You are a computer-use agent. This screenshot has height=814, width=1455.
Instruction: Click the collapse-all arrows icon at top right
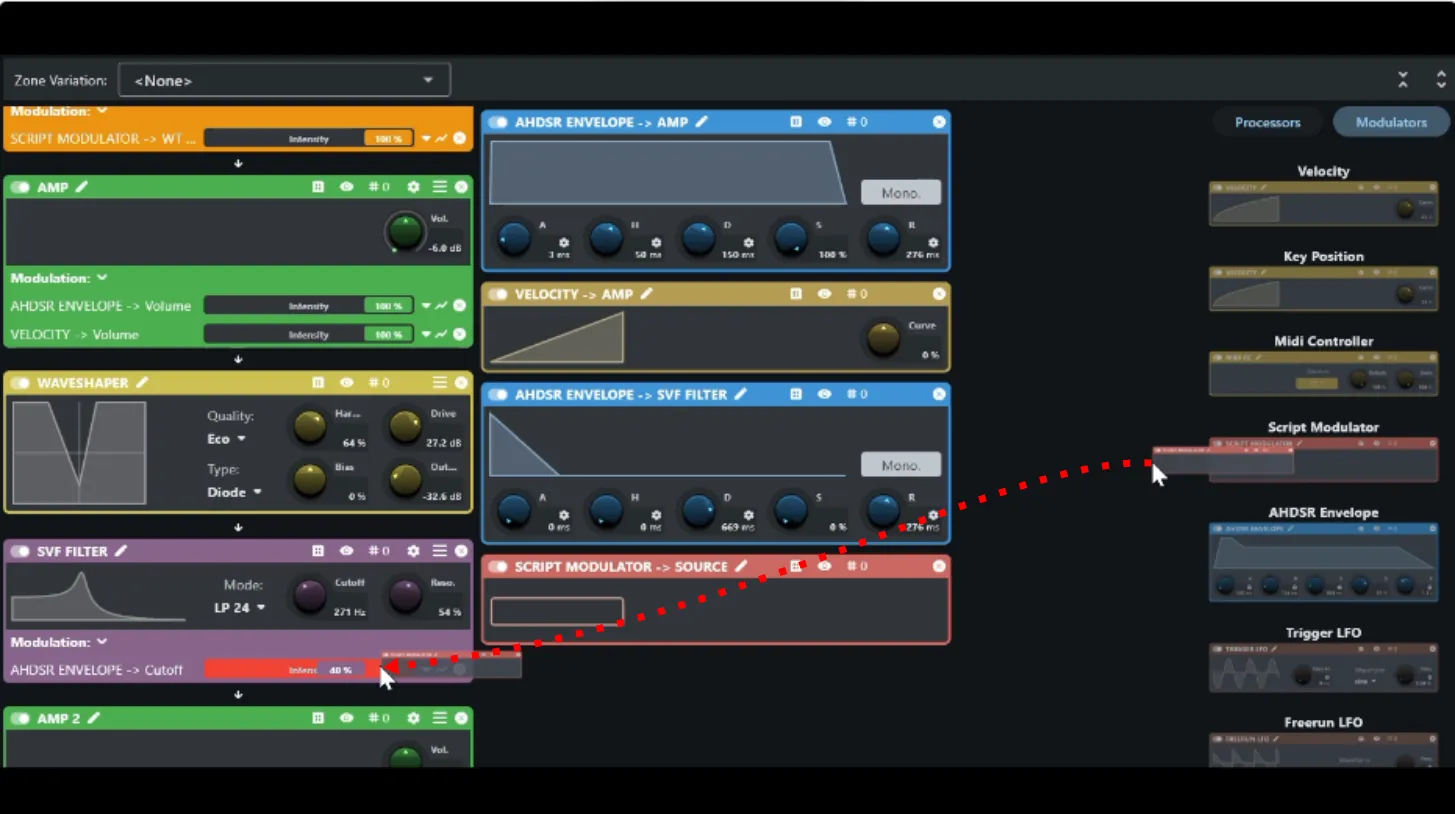click(1403, 80)
